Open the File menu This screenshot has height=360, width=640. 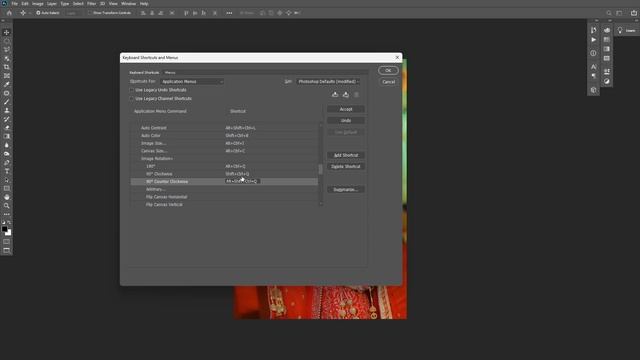click(15, 4)
